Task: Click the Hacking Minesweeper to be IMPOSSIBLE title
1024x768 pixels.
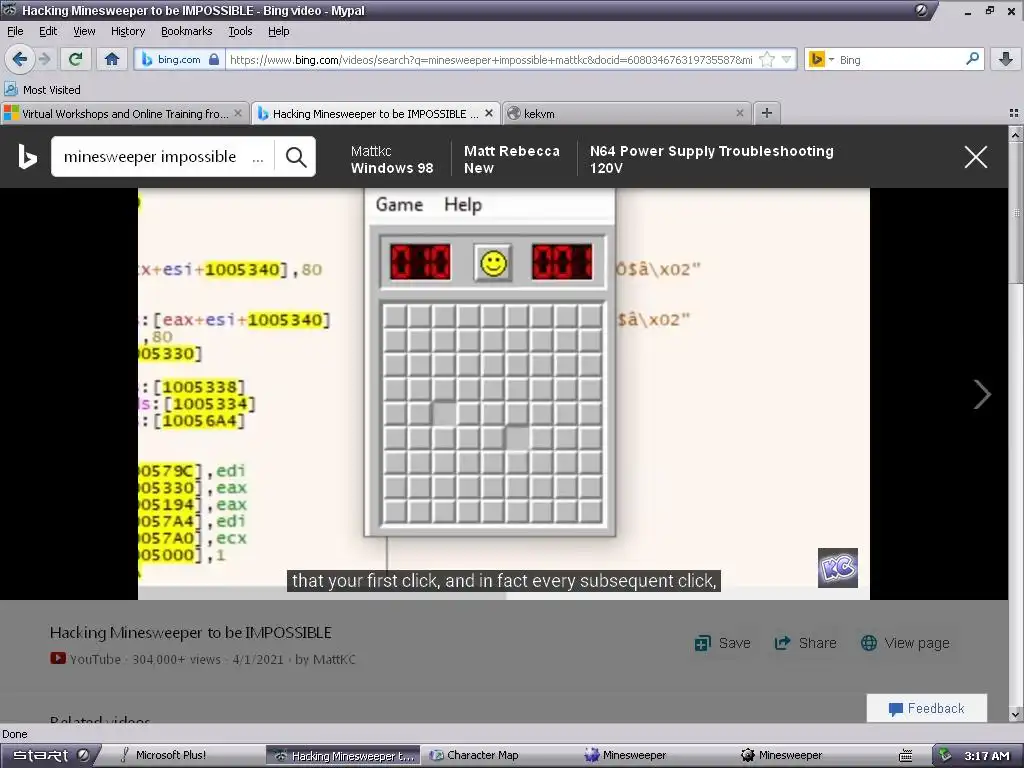Action: click(x=191, y=632)
